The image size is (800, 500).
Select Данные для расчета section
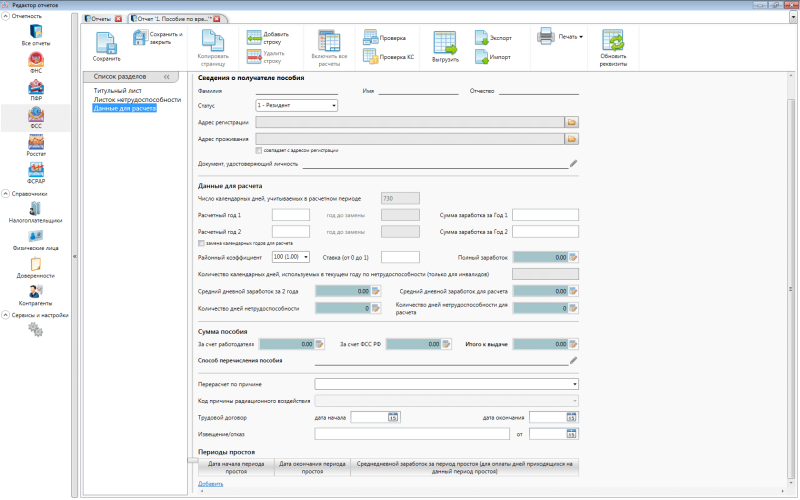124,109
